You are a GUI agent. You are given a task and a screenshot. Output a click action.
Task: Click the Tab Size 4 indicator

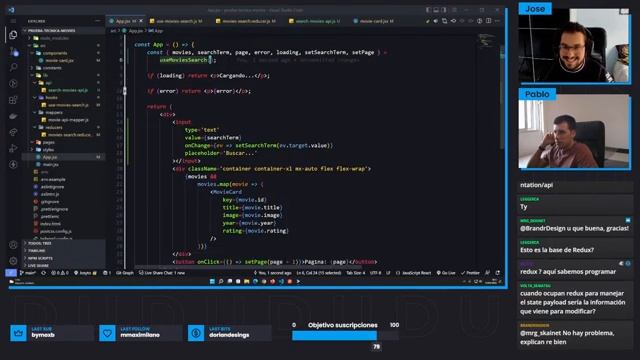356,273
